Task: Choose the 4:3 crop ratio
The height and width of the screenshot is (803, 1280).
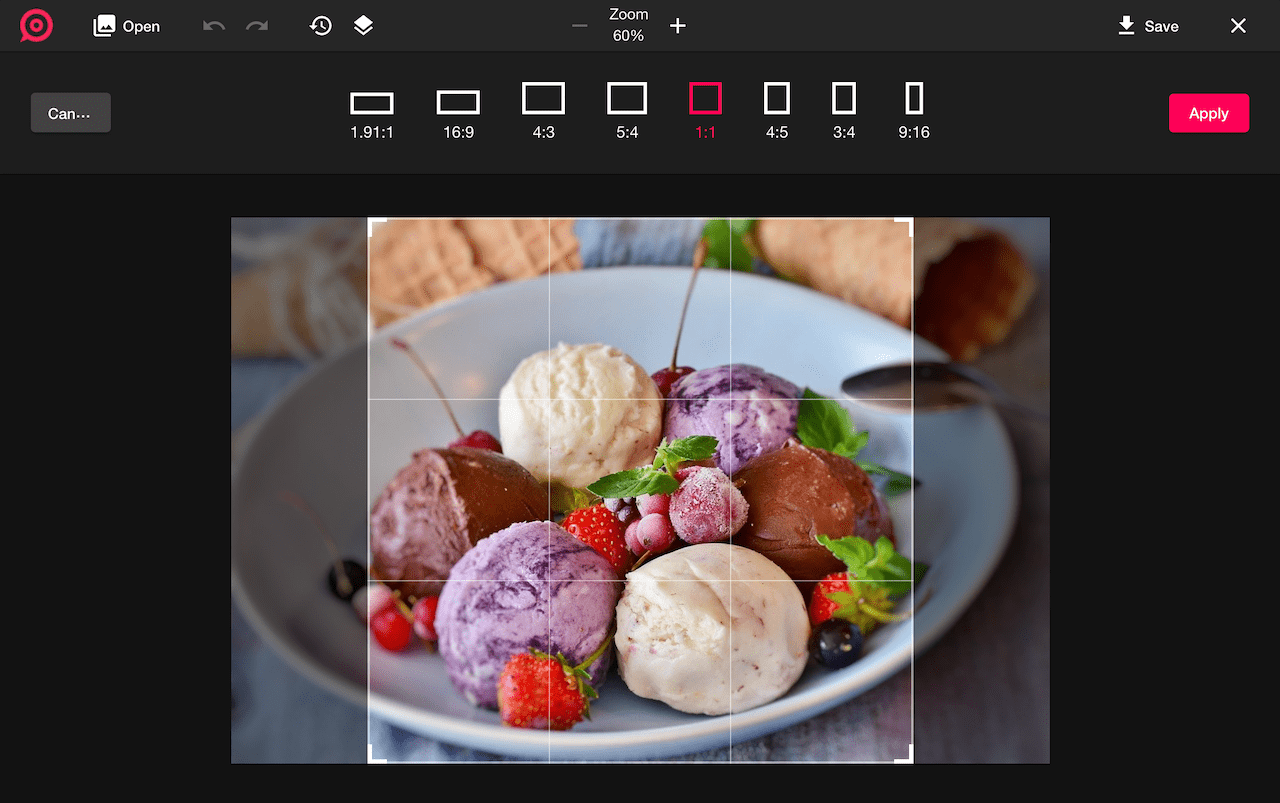Action: (543, 111)
